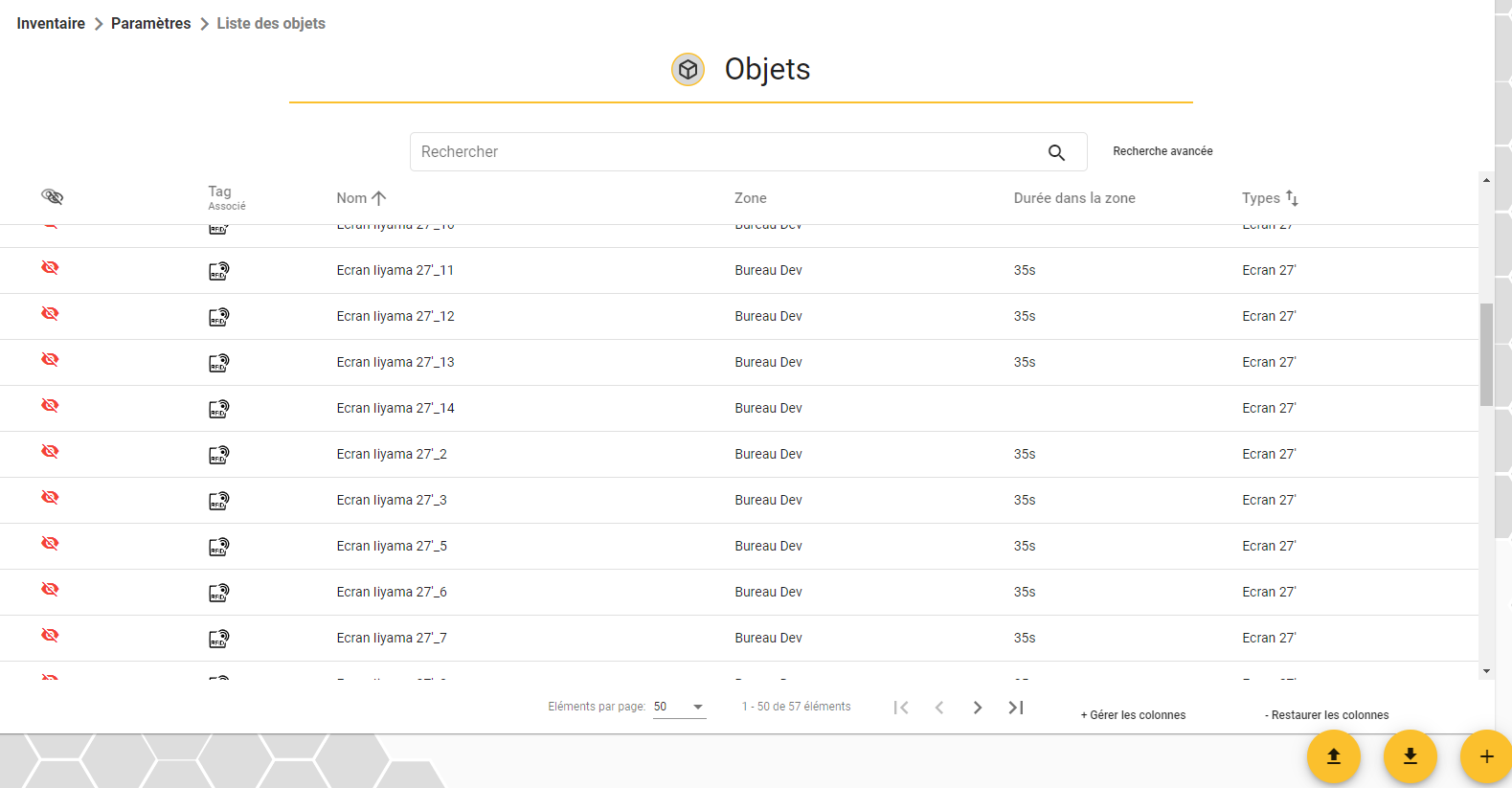Open Recherche avancée link
Screen dimensions: 1512x788
[x=1162, y=151]
